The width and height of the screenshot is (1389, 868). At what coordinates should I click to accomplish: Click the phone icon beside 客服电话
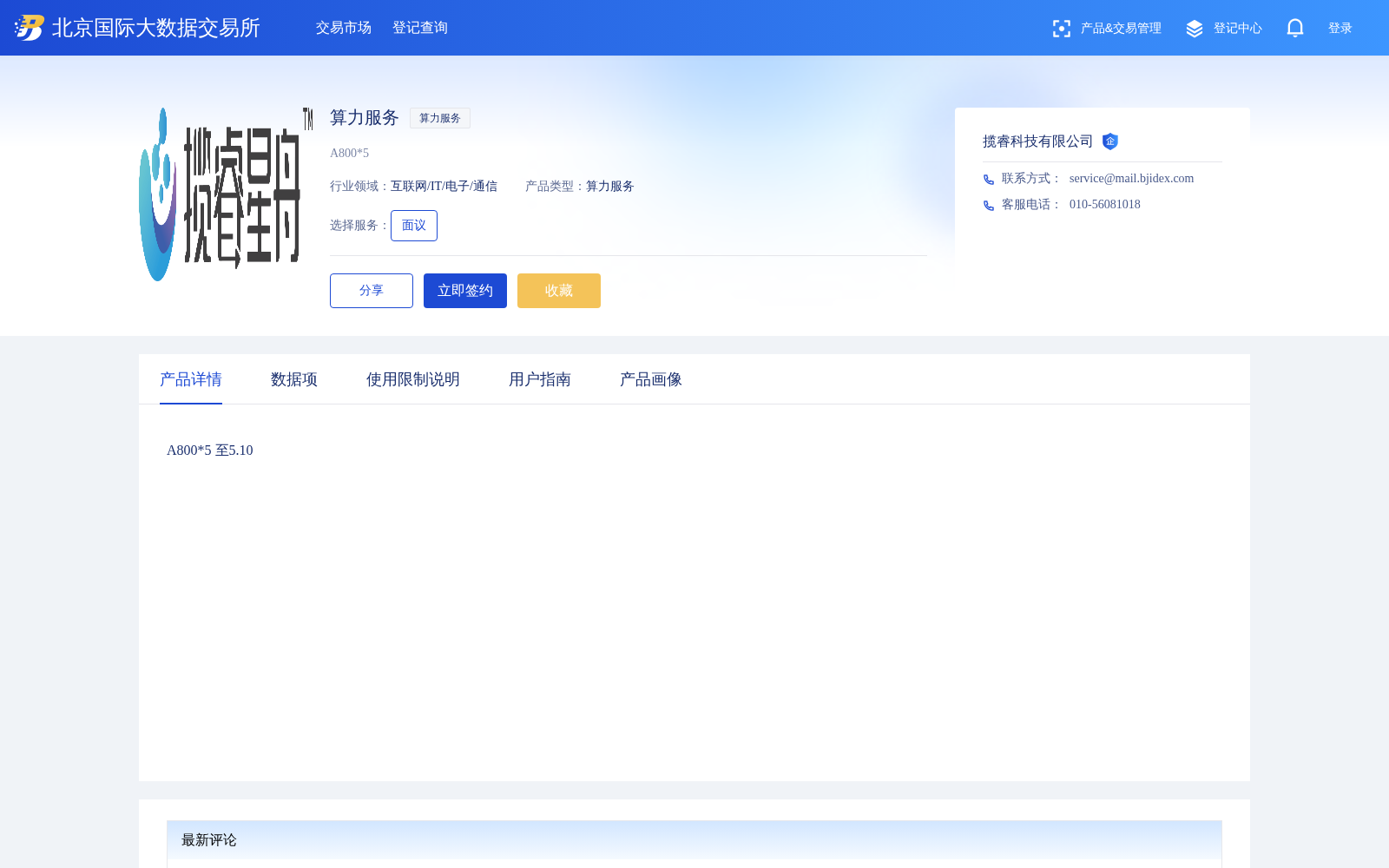[x=989, y=206]
